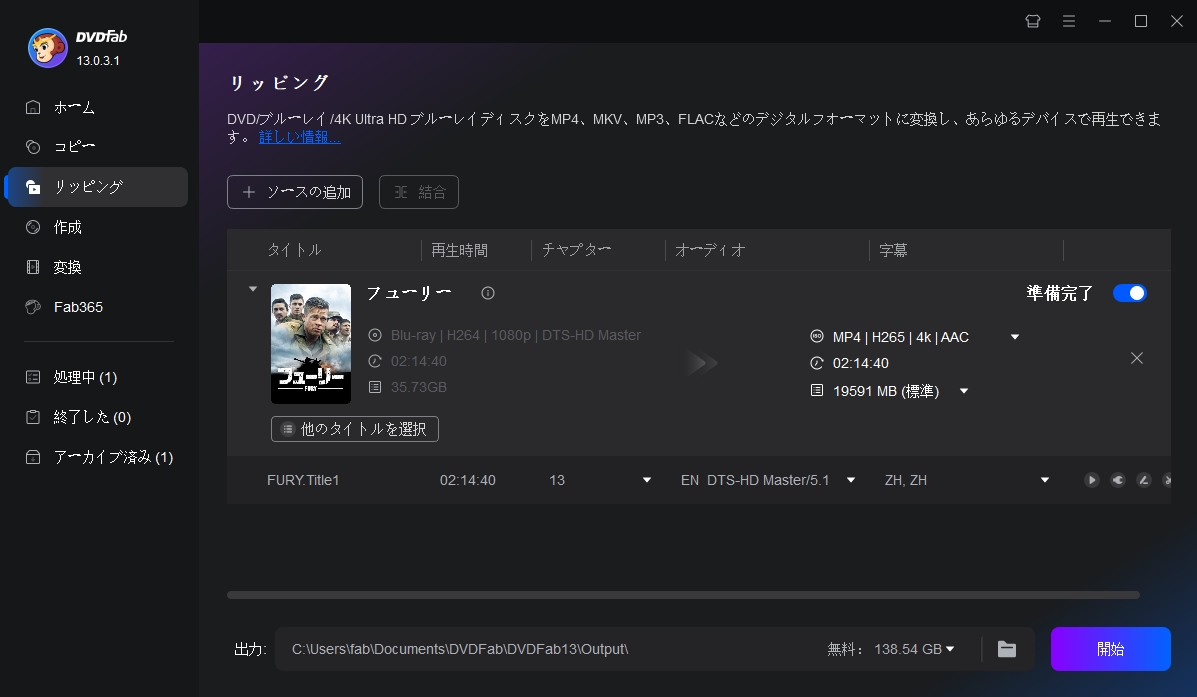Click the フューリー title name
The height and width of the screenshot is (697, 1197).
[x=409, y=293]
